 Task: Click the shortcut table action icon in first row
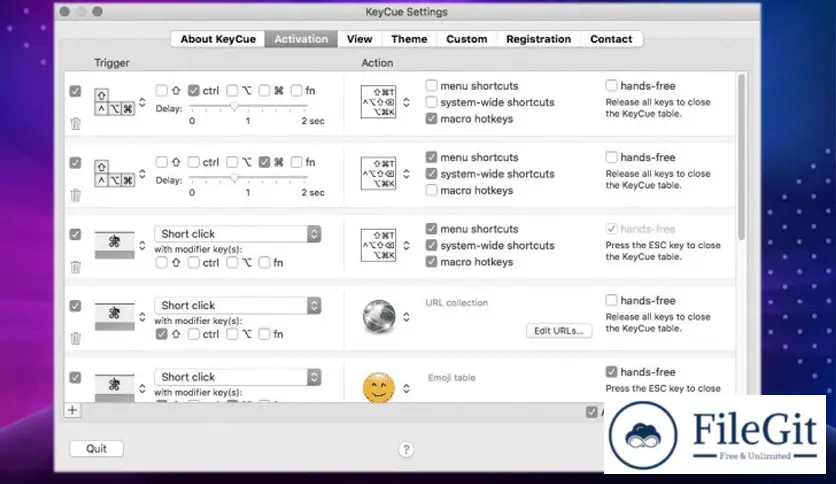[x=378, y=102]
